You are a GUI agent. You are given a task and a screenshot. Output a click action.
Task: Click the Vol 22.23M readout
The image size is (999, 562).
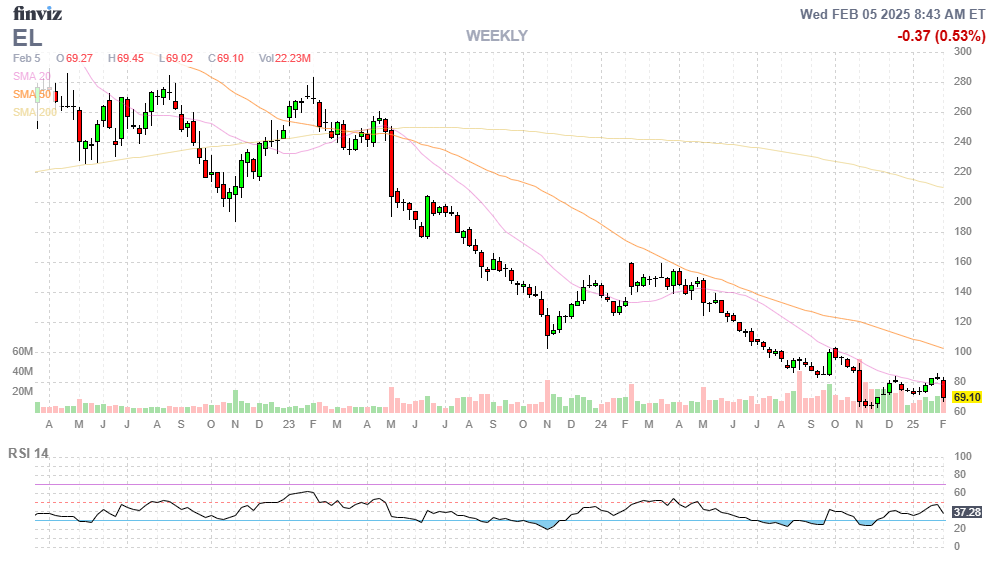[x=285, y=59]
